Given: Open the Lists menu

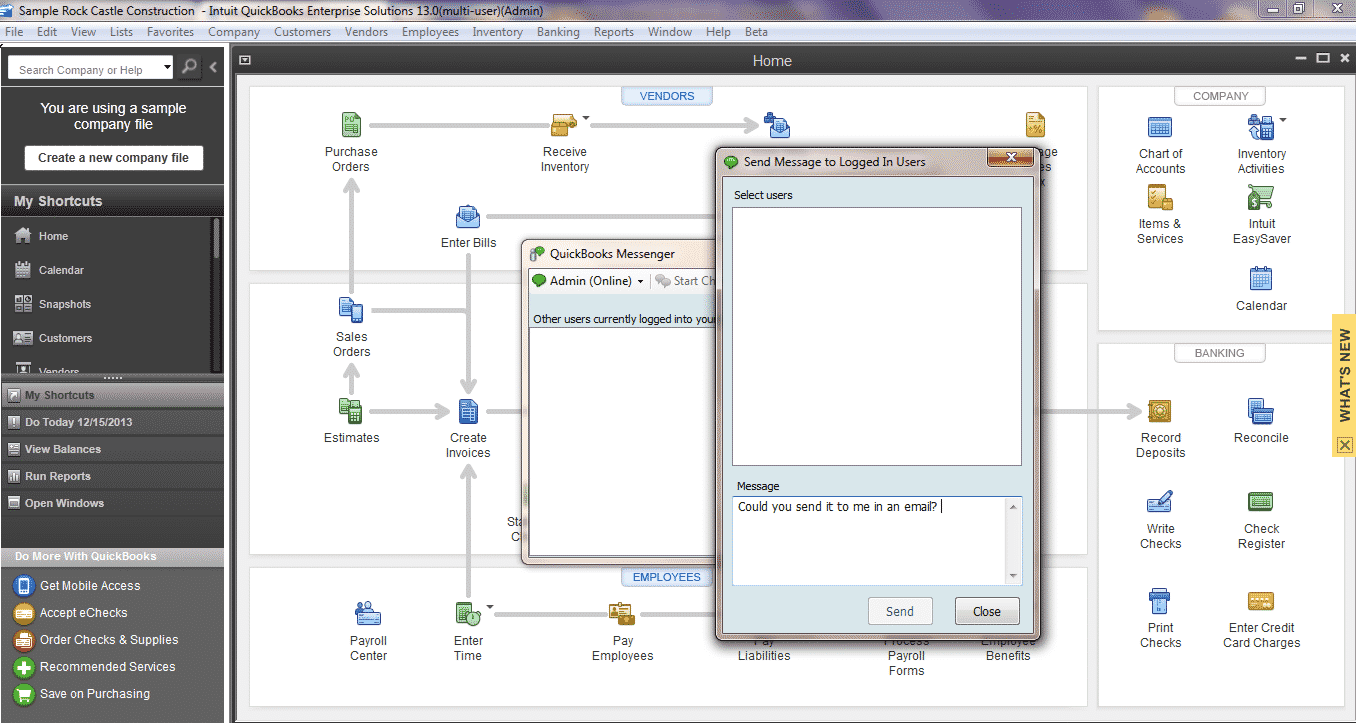Looking at the screenshot, I should [121, 32].
